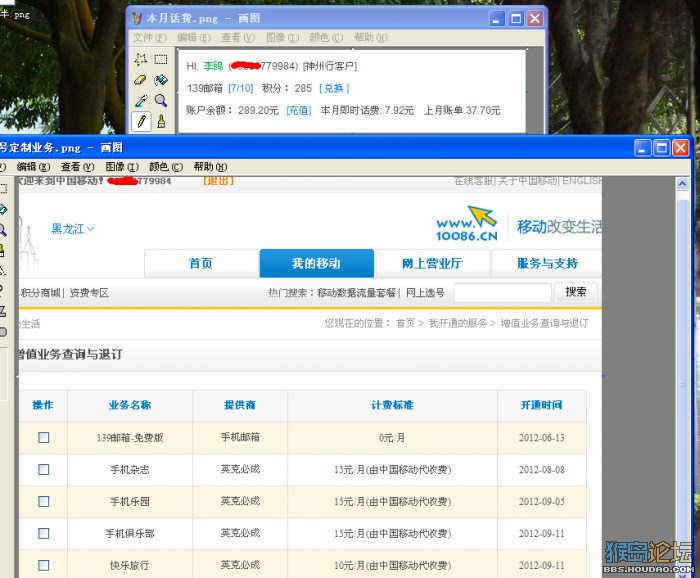The height and width of the screenshot is (578, 700).
Task: Maximize the front 定制业务.png Paint window
Action: coord(662,148)
